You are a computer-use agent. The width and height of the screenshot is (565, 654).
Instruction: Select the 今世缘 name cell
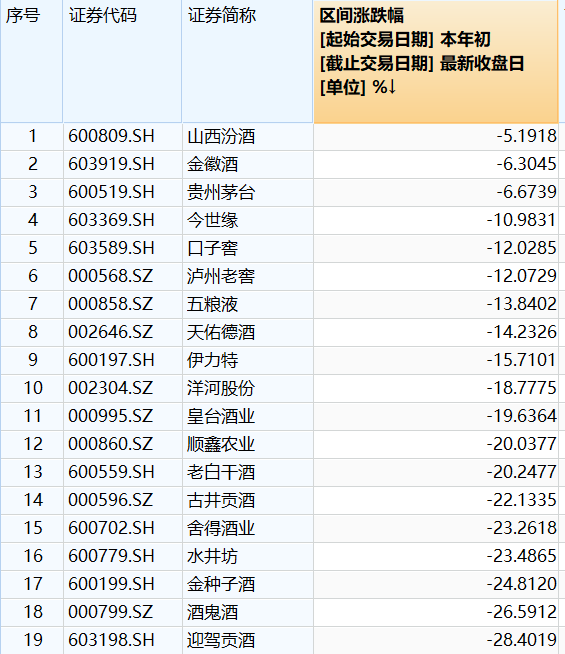tap(248, 221)
